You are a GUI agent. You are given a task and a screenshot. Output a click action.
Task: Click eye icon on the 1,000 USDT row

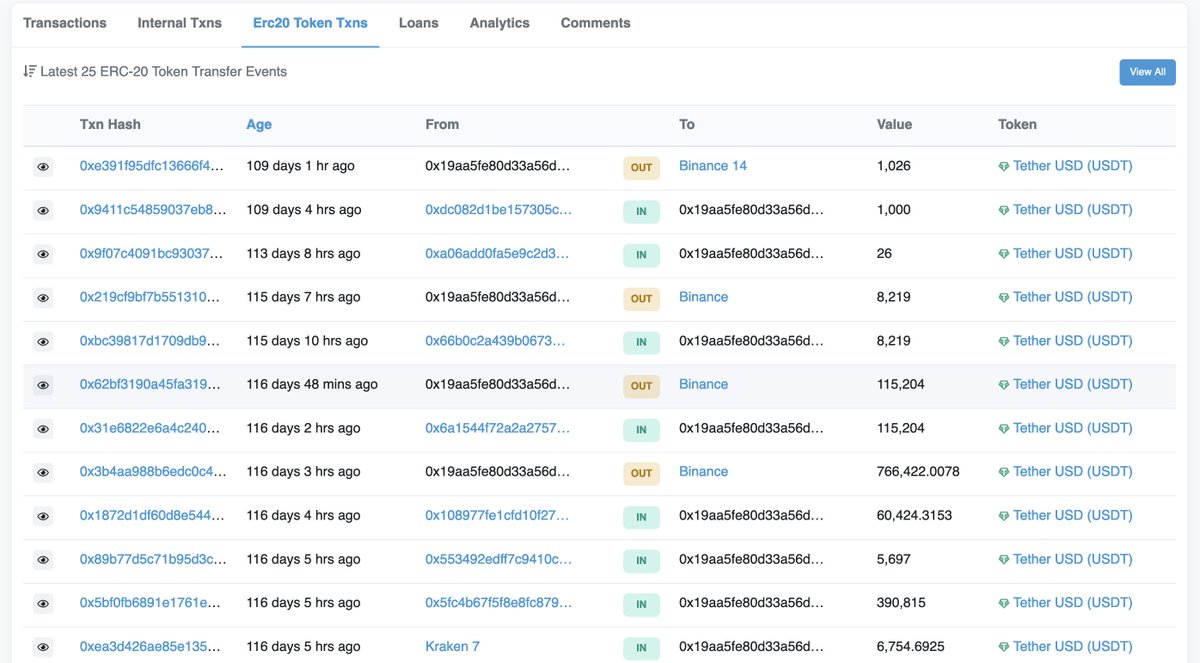[x=43, y=211]
